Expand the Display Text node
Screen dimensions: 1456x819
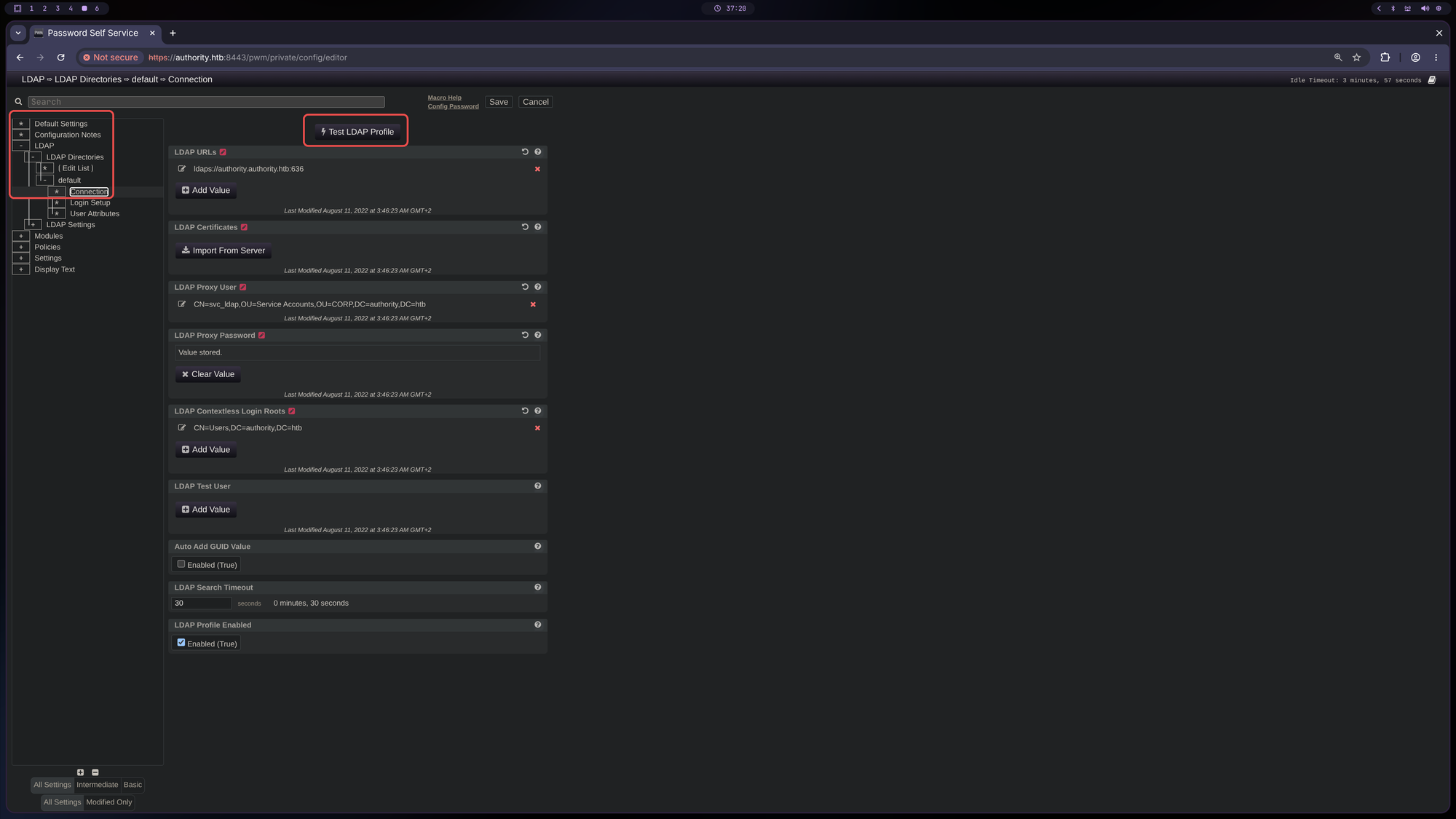point(21,269)
